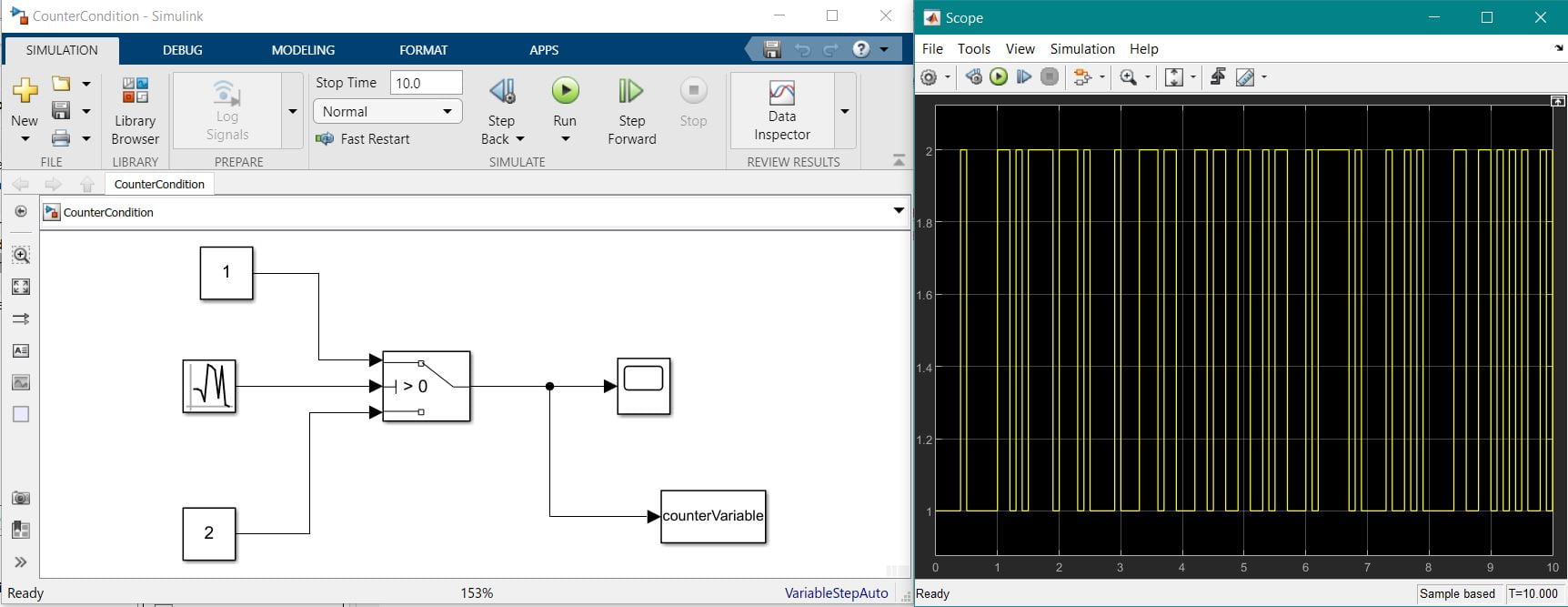Click the Scope triggers icon
The image size is (1568, 607).
pyautogui.click(x=1218, y=77)
